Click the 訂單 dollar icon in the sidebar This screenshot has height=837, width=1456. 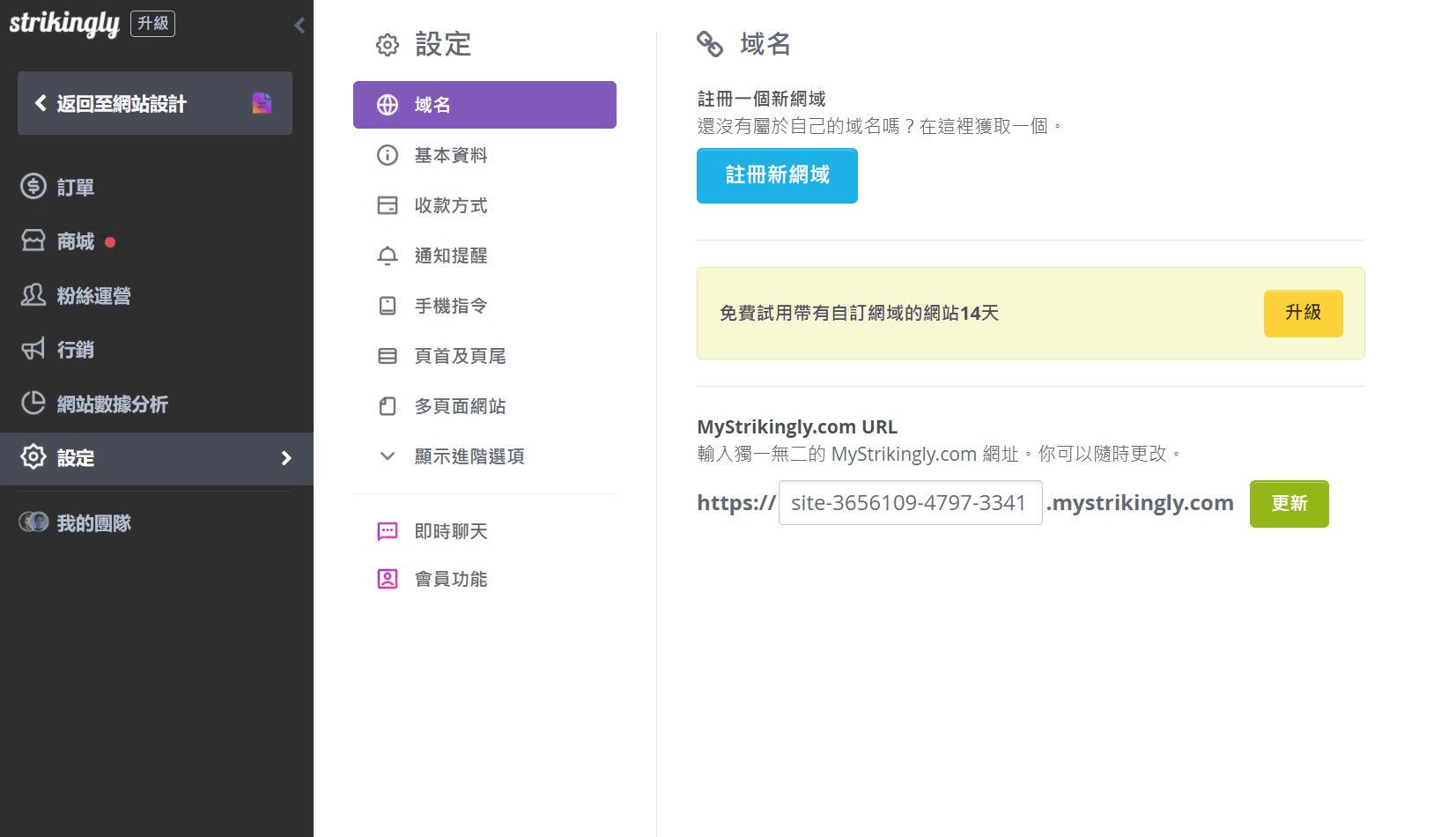[x=32, y=186]
